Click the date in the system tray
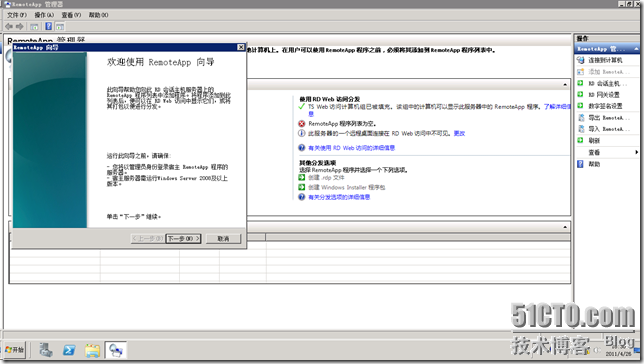644x364 pixels. (x=618, y=353)
